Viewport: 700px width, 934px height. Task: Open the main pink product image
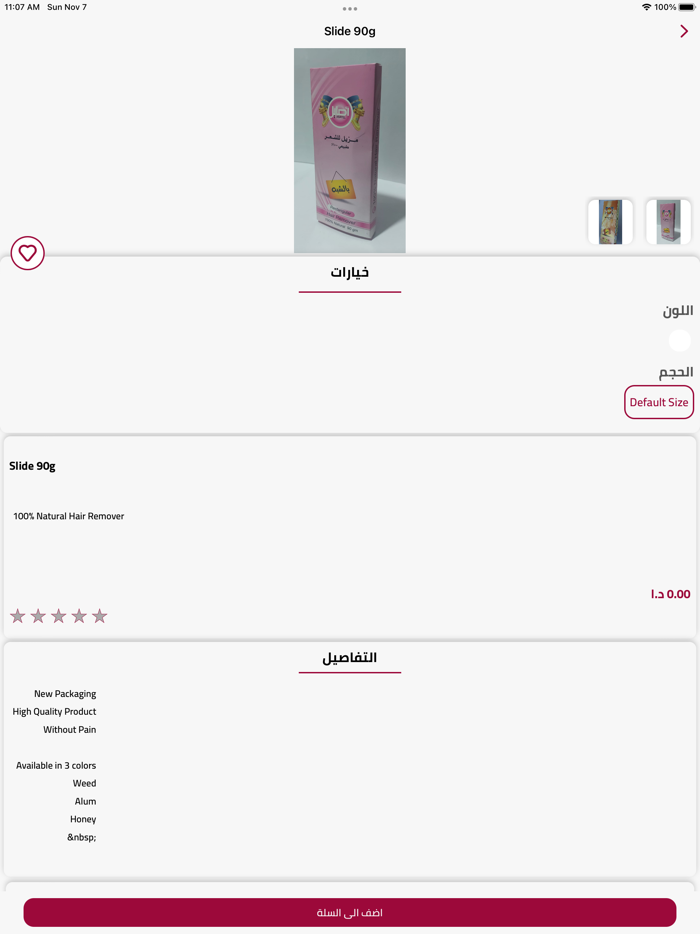(350, 151)
